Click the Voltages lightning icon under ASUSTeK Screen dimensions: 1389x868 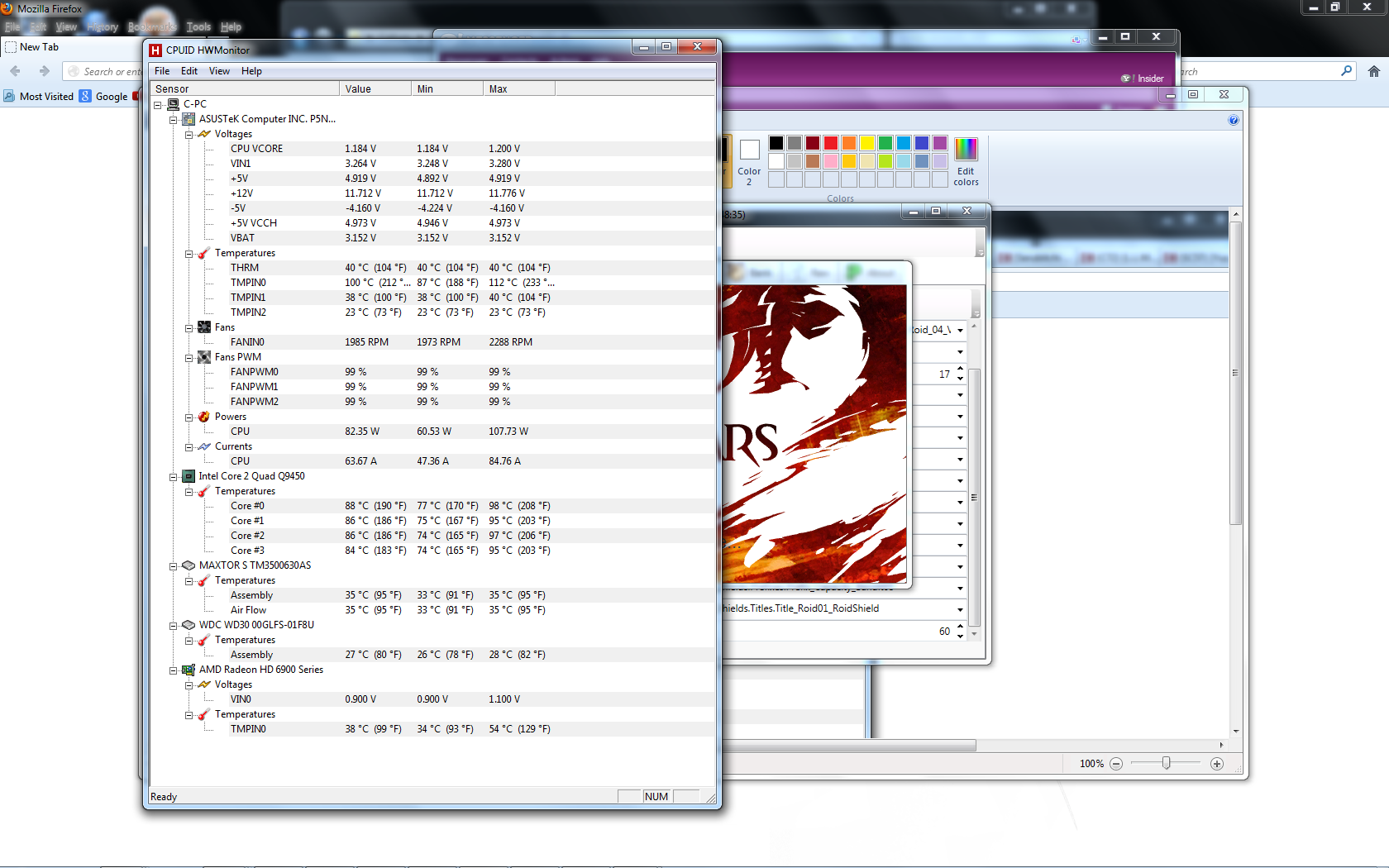[204, 134]
